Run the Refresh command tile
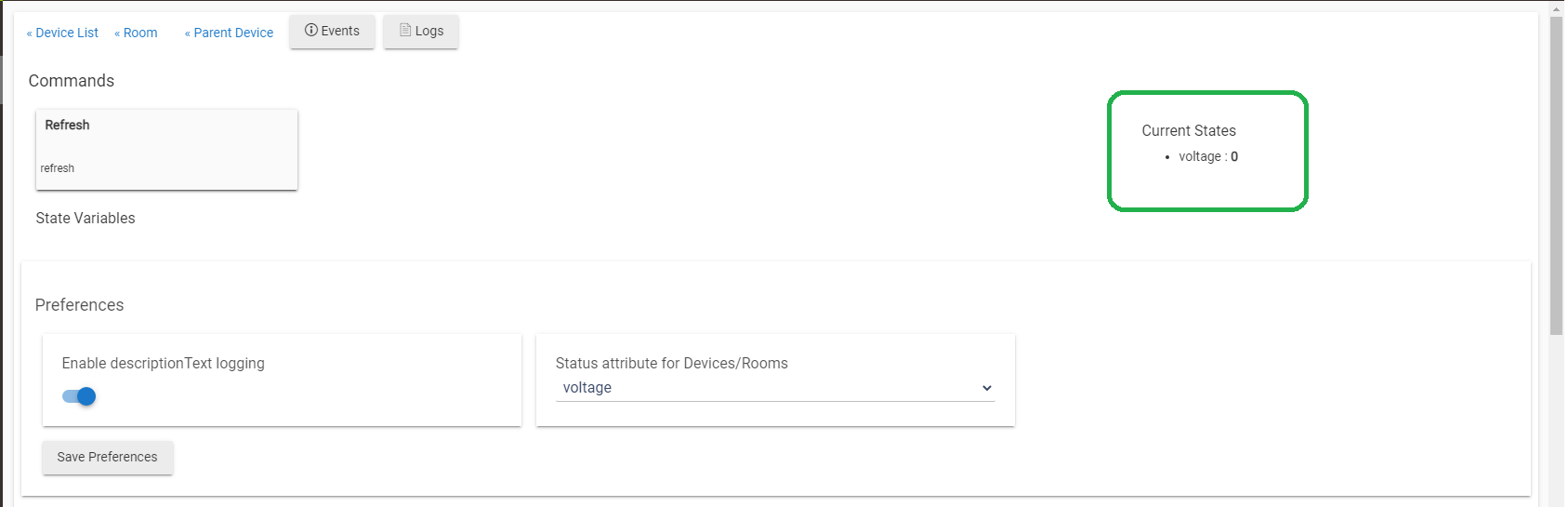Screen dimensions: 1568x507 click(166, 150)
